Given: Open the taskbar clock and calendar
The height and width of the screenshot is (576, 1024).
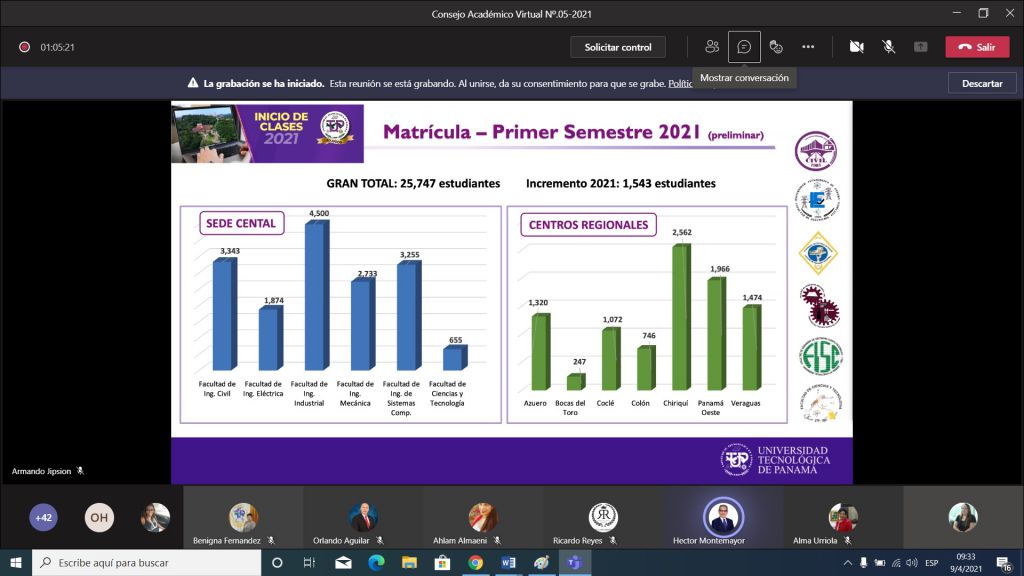Looking at the screenshot, I should point(966,562).
